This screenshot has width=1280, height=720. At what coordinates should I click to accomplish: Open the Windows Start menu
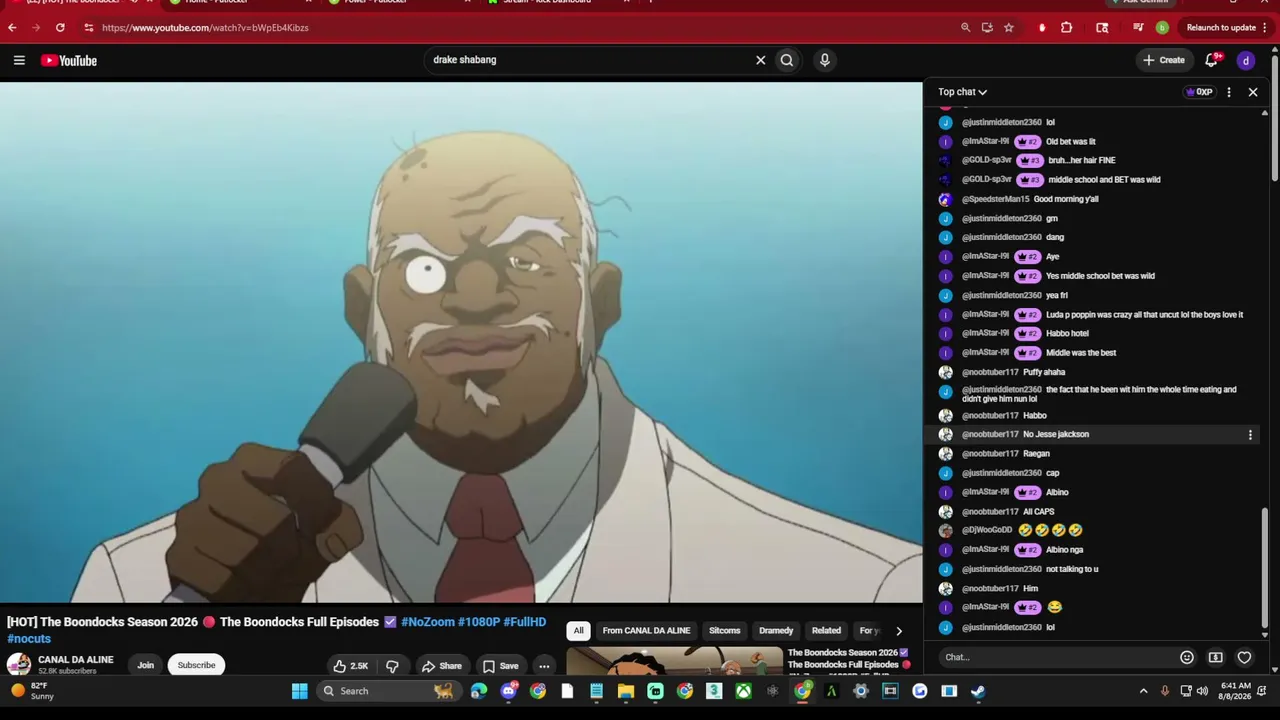(299, 691)
